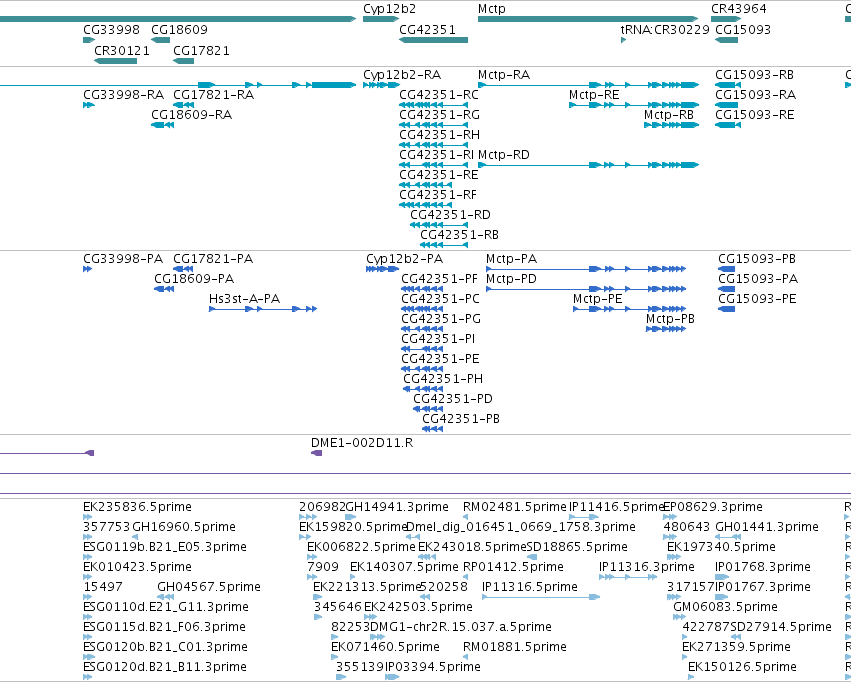851x682 pixels.
Task: Click the DMG1-chr2R.15.037.a.5prime label
Action: tap(461, 627)
